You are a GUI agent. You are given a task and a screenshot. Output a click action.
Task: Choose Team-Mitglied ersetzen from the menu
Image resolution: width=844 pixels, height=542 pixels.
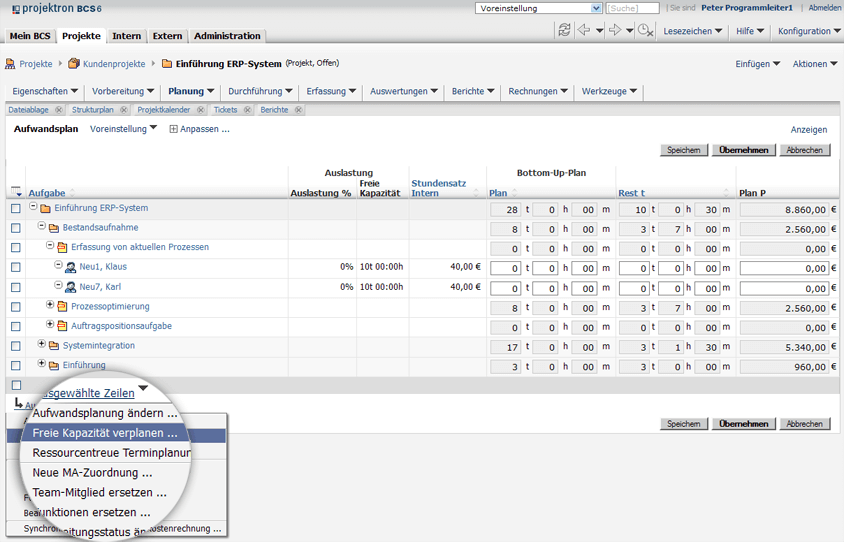click(x=100, y=492)
